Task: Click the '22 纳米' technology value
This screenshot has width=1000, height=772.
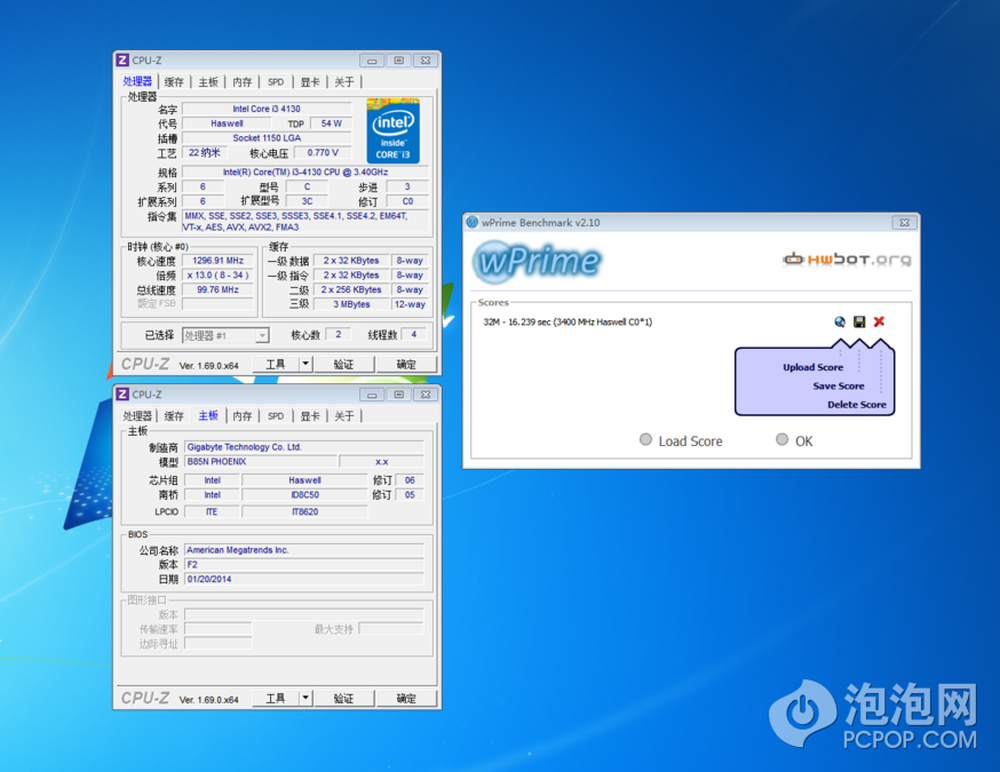Action: [204, 152]
